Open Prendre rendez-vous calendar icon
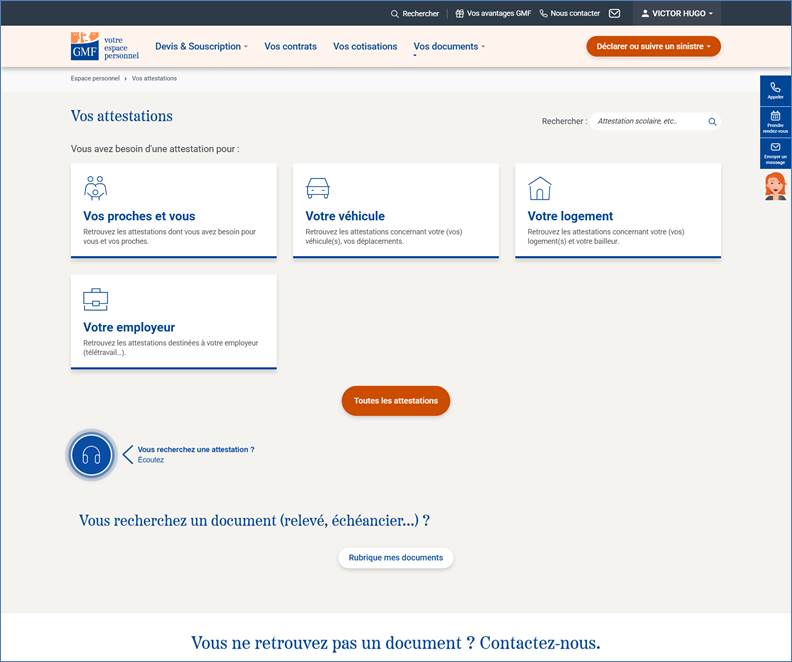 click(x=775, y=121)
